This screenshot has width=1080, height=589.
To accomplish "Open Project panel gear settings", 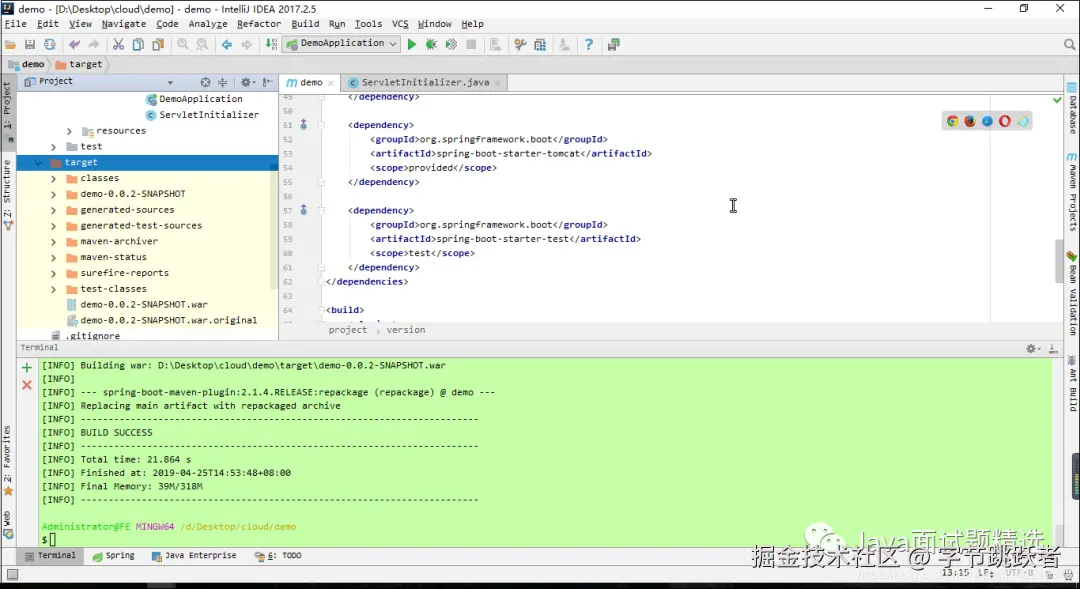I will pos(247,82).
